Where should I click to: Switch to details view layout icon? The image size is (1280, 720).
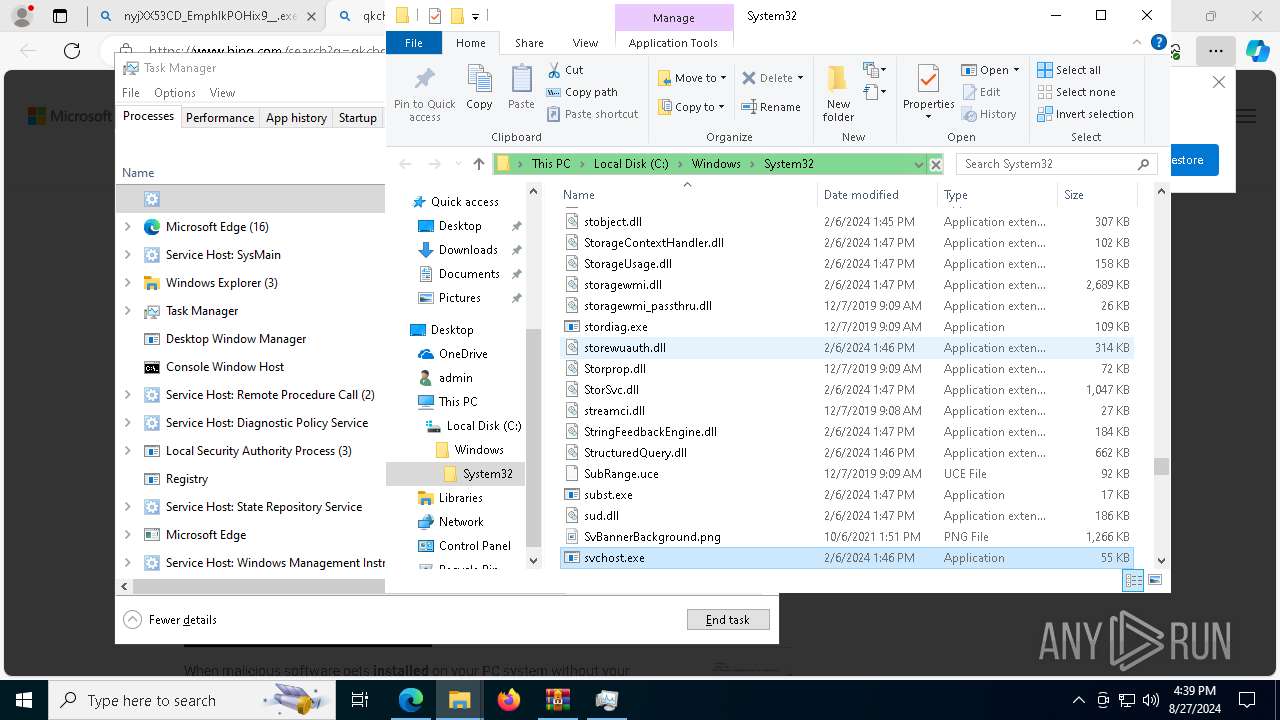coord(1133,580)
